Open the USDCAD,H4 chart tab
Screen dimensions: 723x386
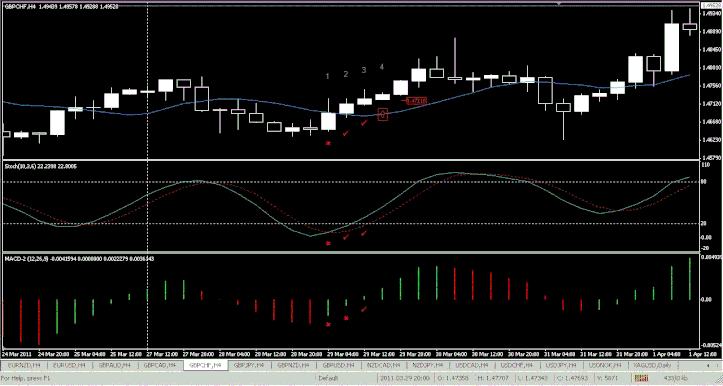(472, 365)
